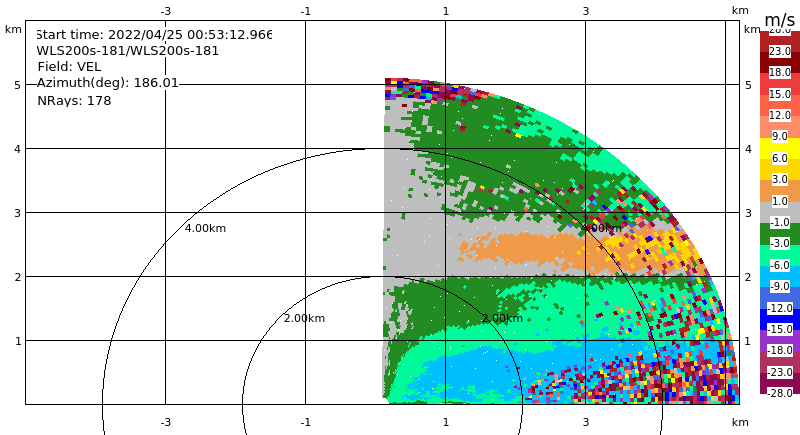Select the 3.0 colorbar tick label
The image size is (800, 435).
tap(780, 180)
